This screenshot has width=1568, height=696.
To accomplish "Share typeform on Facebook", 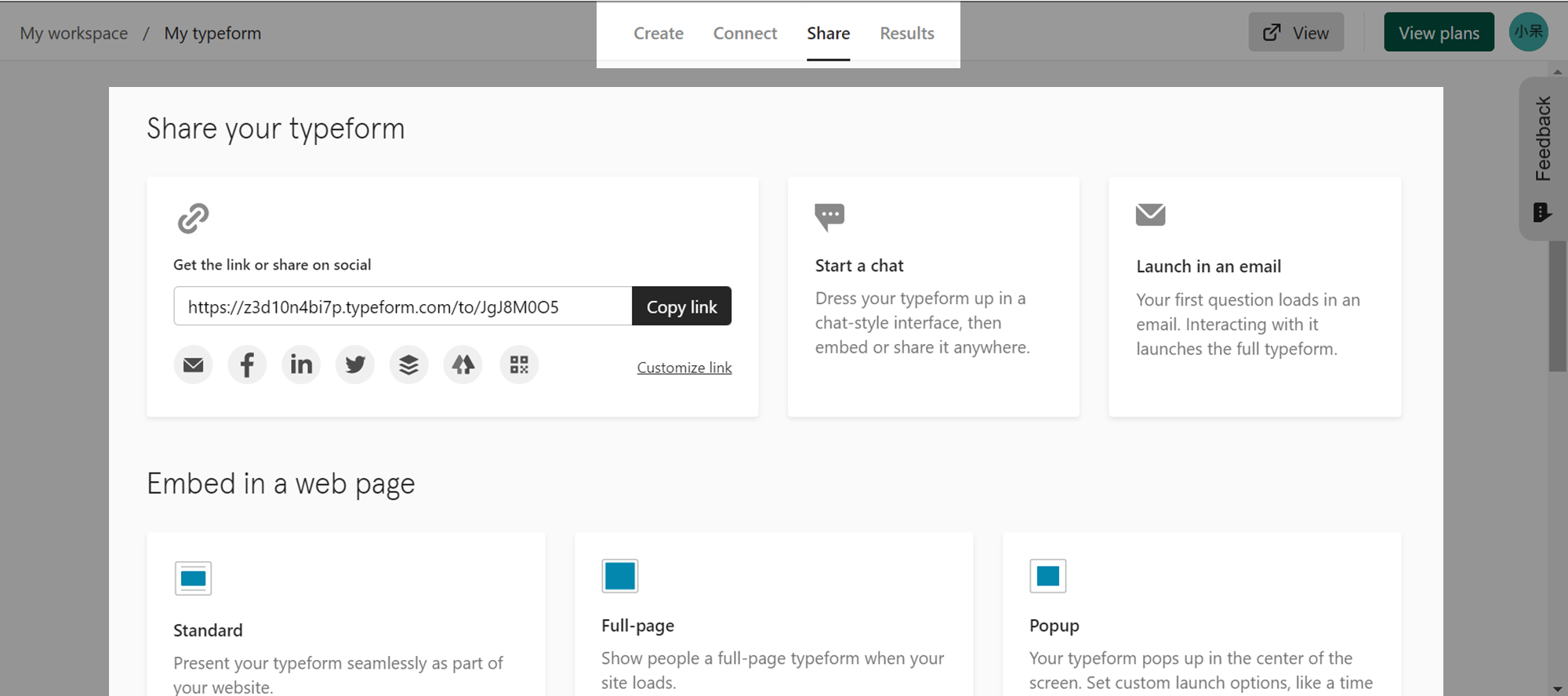I will coord(247,365).
